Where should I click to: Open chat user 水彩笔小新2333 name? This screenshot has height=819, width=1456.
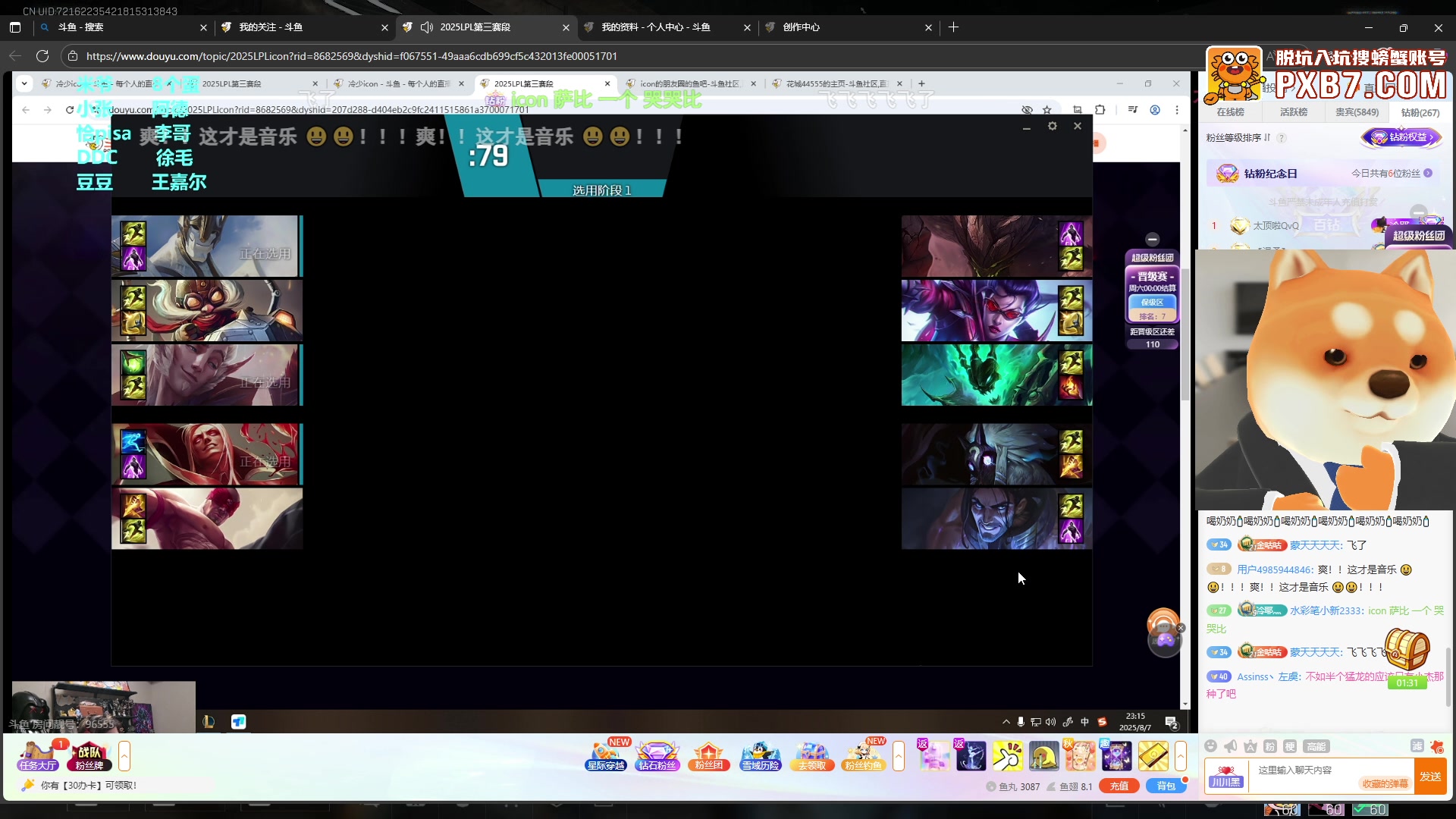click(1326, 610)
